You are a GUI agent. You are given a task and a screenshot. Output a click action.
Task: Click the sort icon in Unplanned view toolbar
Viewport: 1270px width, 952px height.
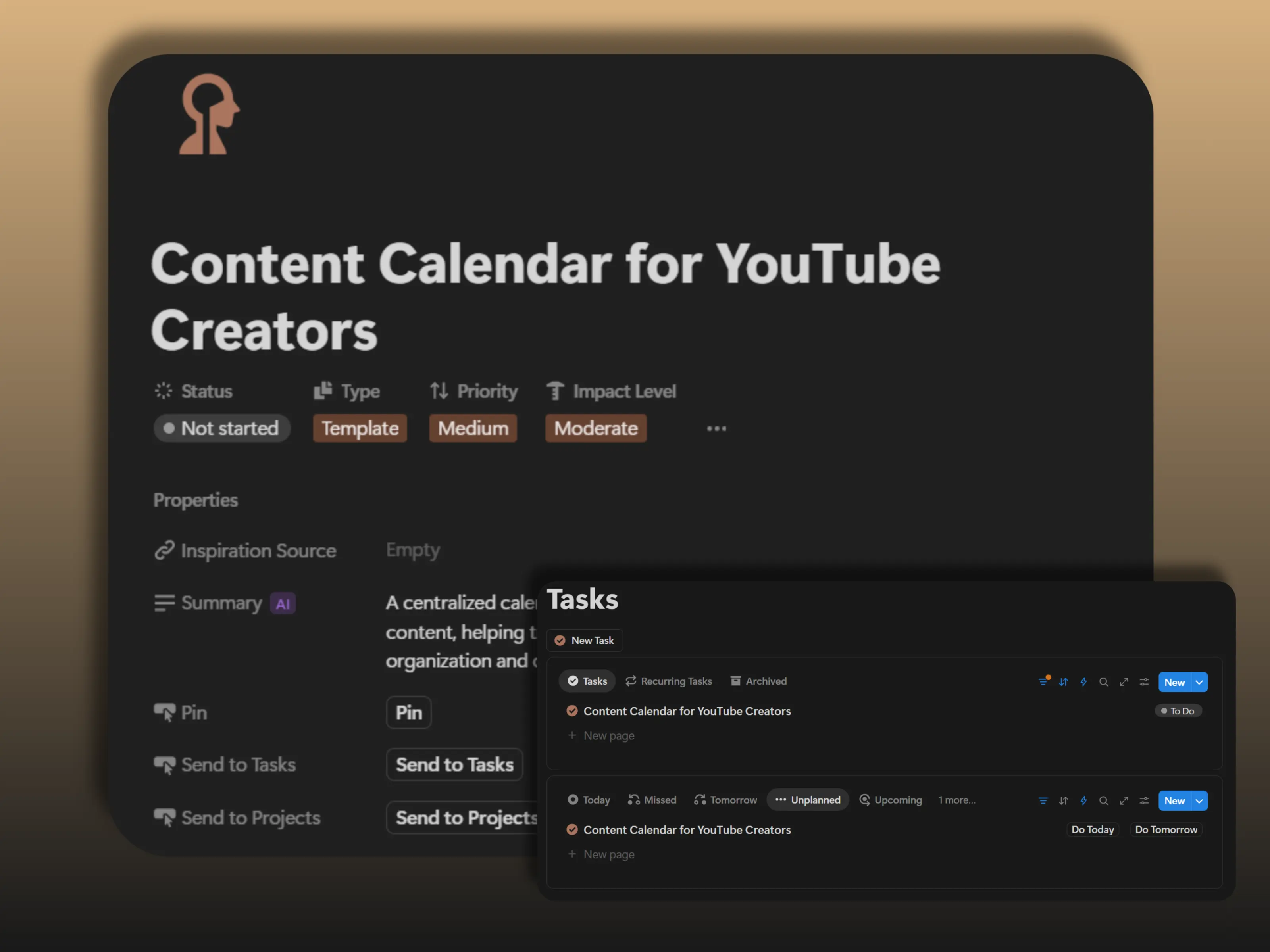(1063, 800)
